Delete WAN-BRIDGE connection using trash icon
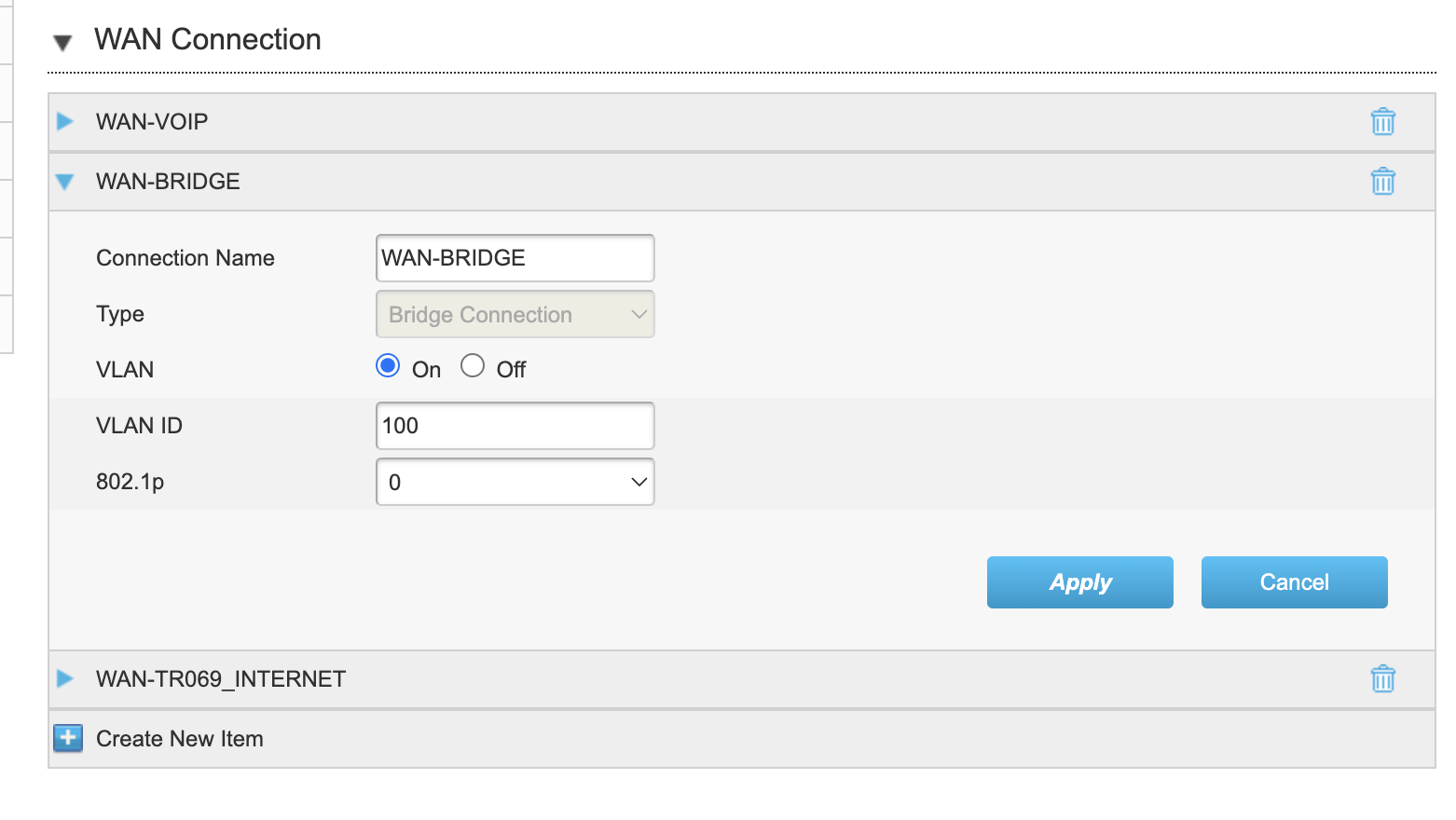 [x=1382, y=181]
